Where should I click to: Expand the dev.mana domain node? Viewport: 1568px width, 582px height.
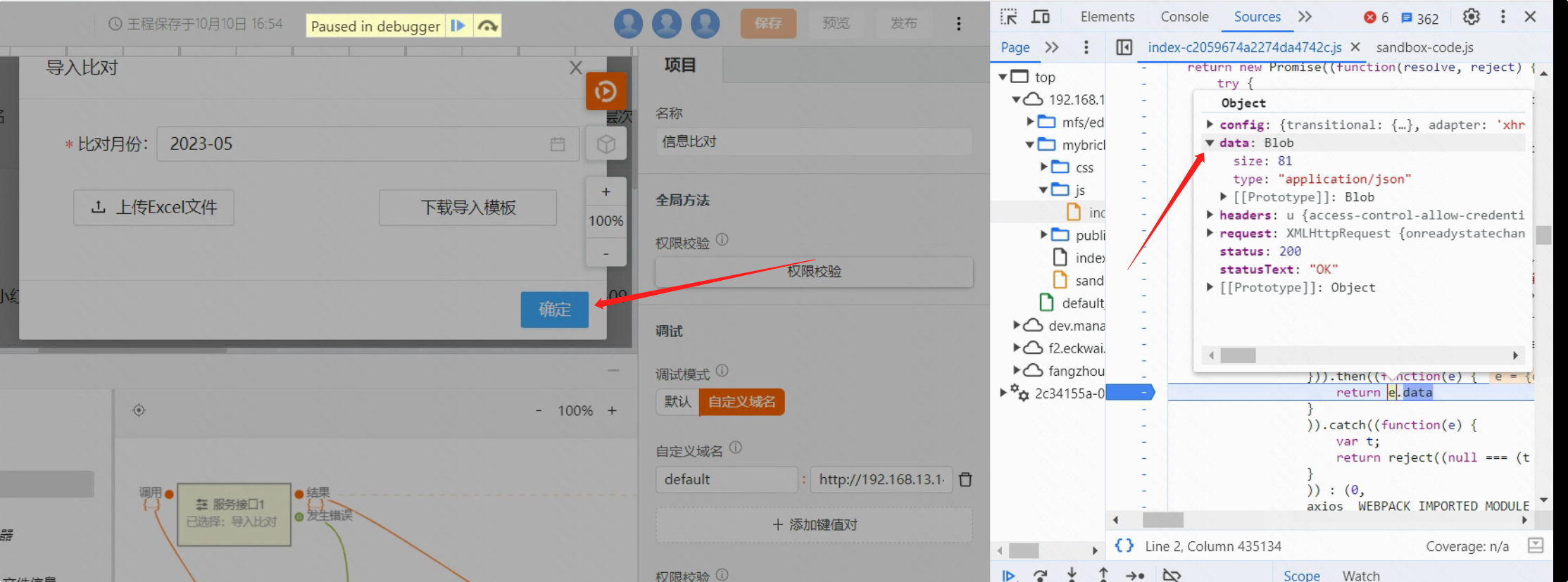(1017, 325)
